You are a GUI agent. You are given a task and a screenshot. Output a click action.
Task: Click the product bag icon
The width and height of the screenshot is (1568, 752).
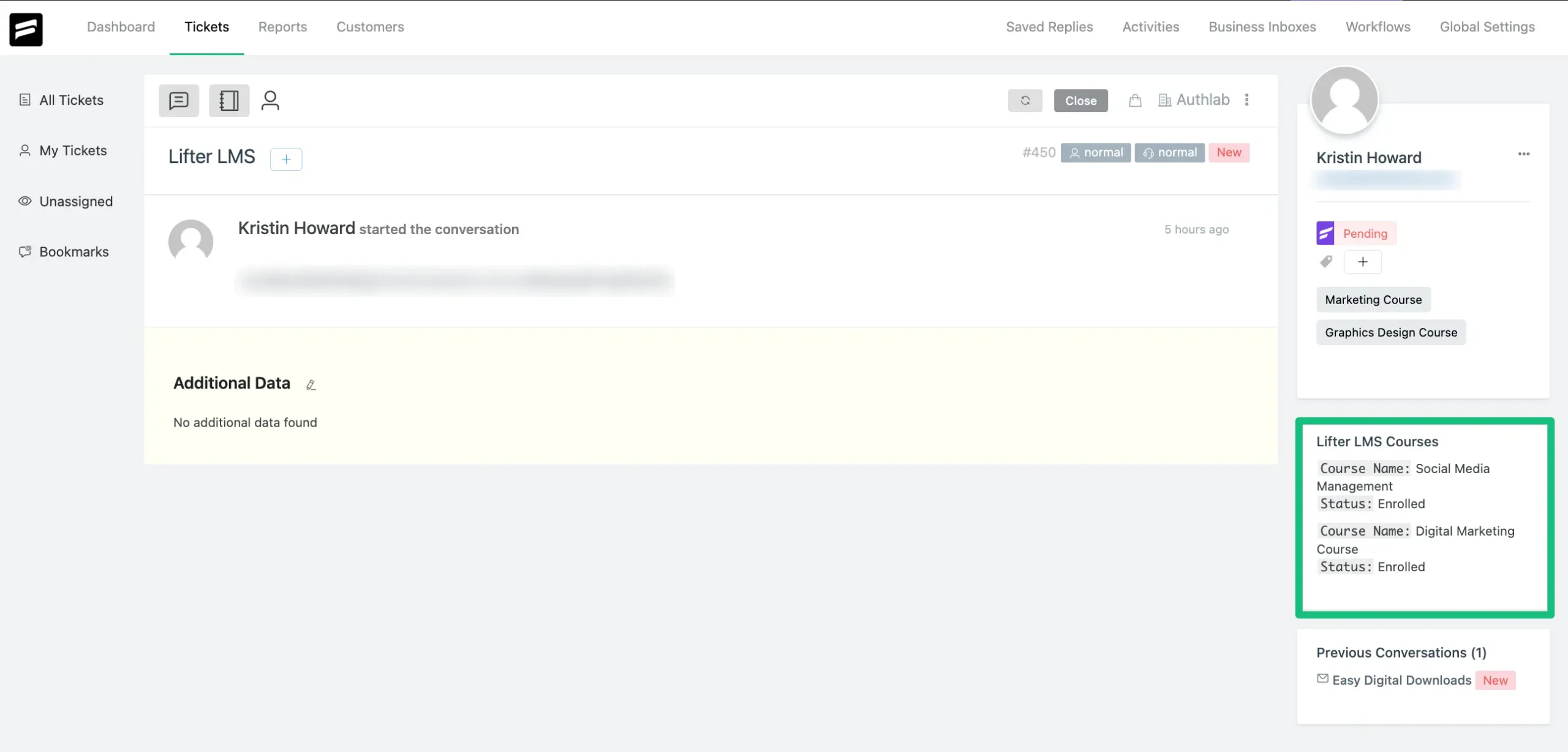[1135, 101]
